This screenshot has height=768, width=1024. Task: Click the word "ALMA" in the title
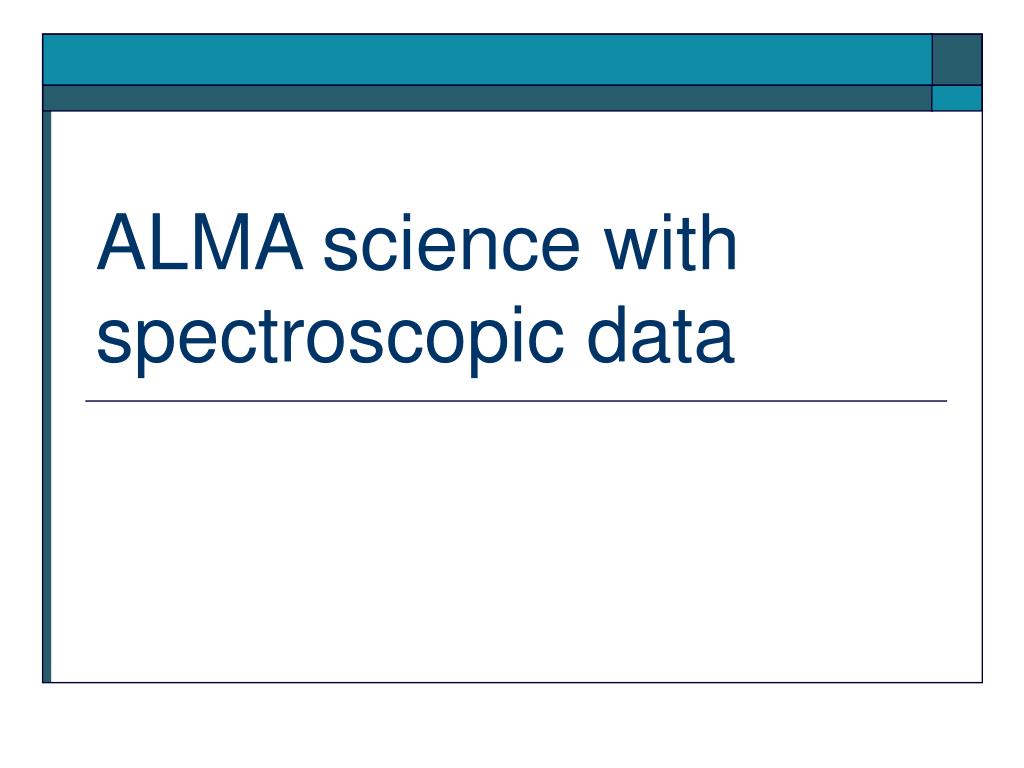click(200, 242)
